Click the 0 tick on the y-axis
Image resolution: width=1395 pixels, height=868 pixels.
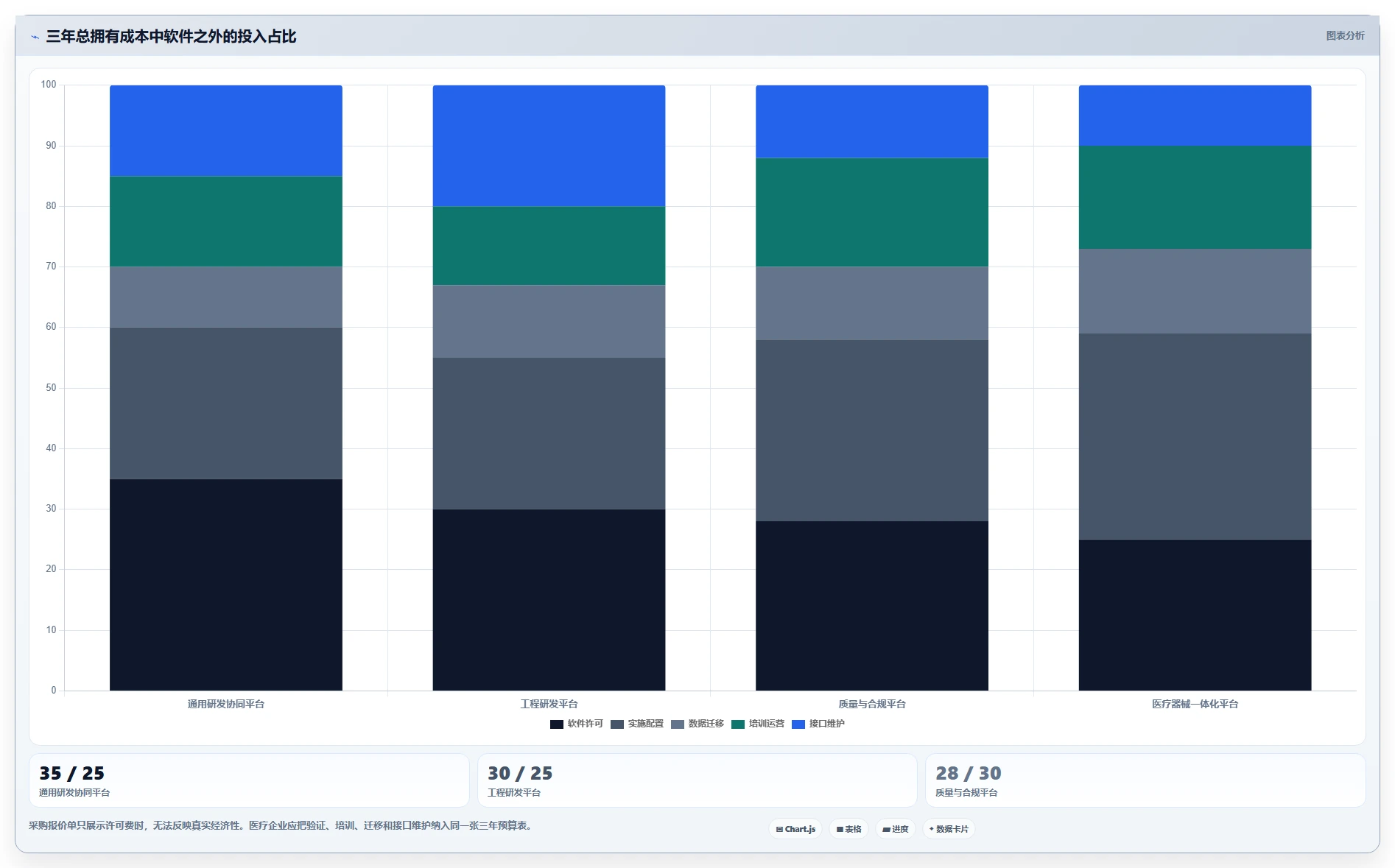[x=54, y=691]
